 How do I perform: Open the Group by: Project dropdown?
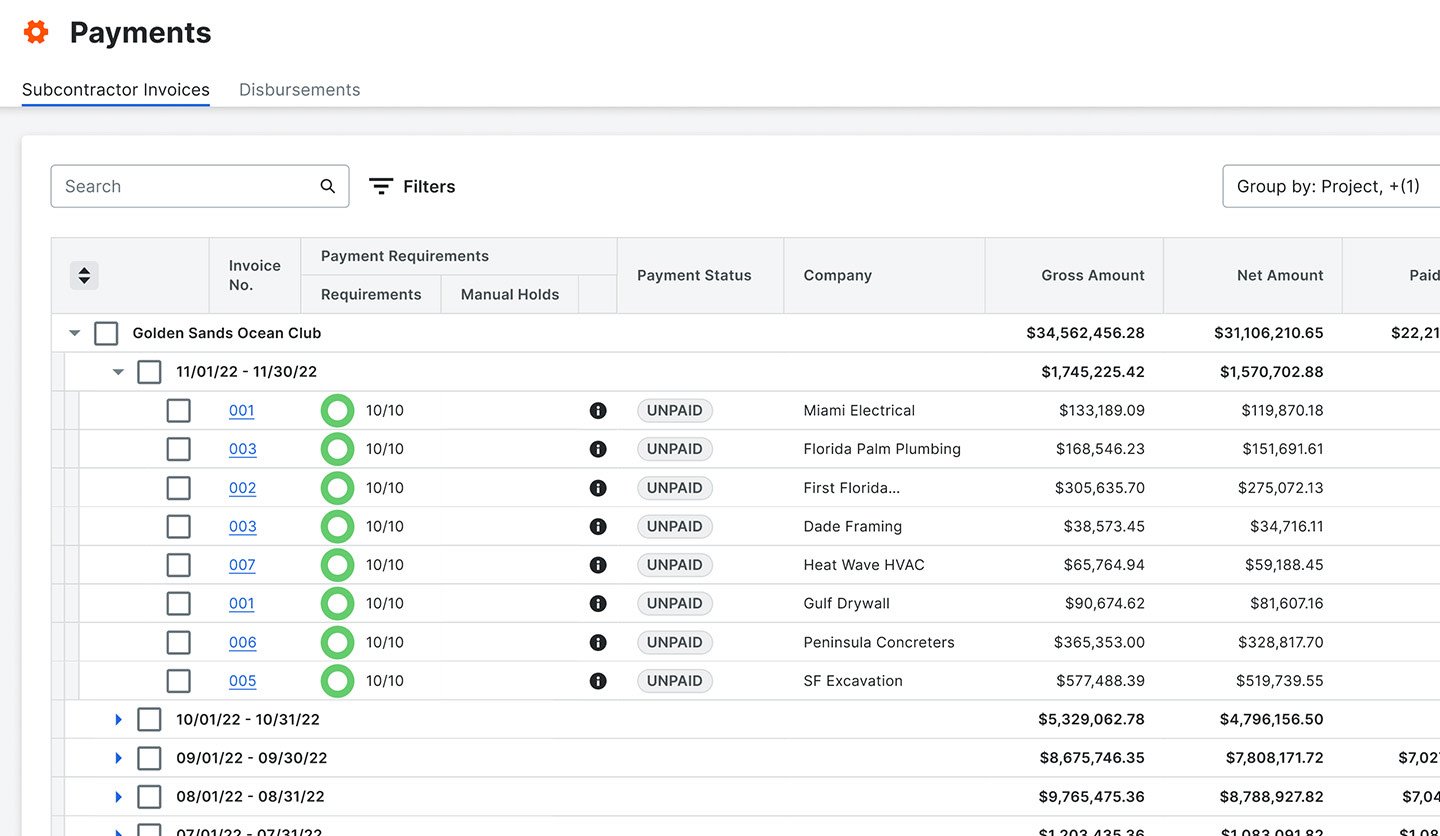1330,186
